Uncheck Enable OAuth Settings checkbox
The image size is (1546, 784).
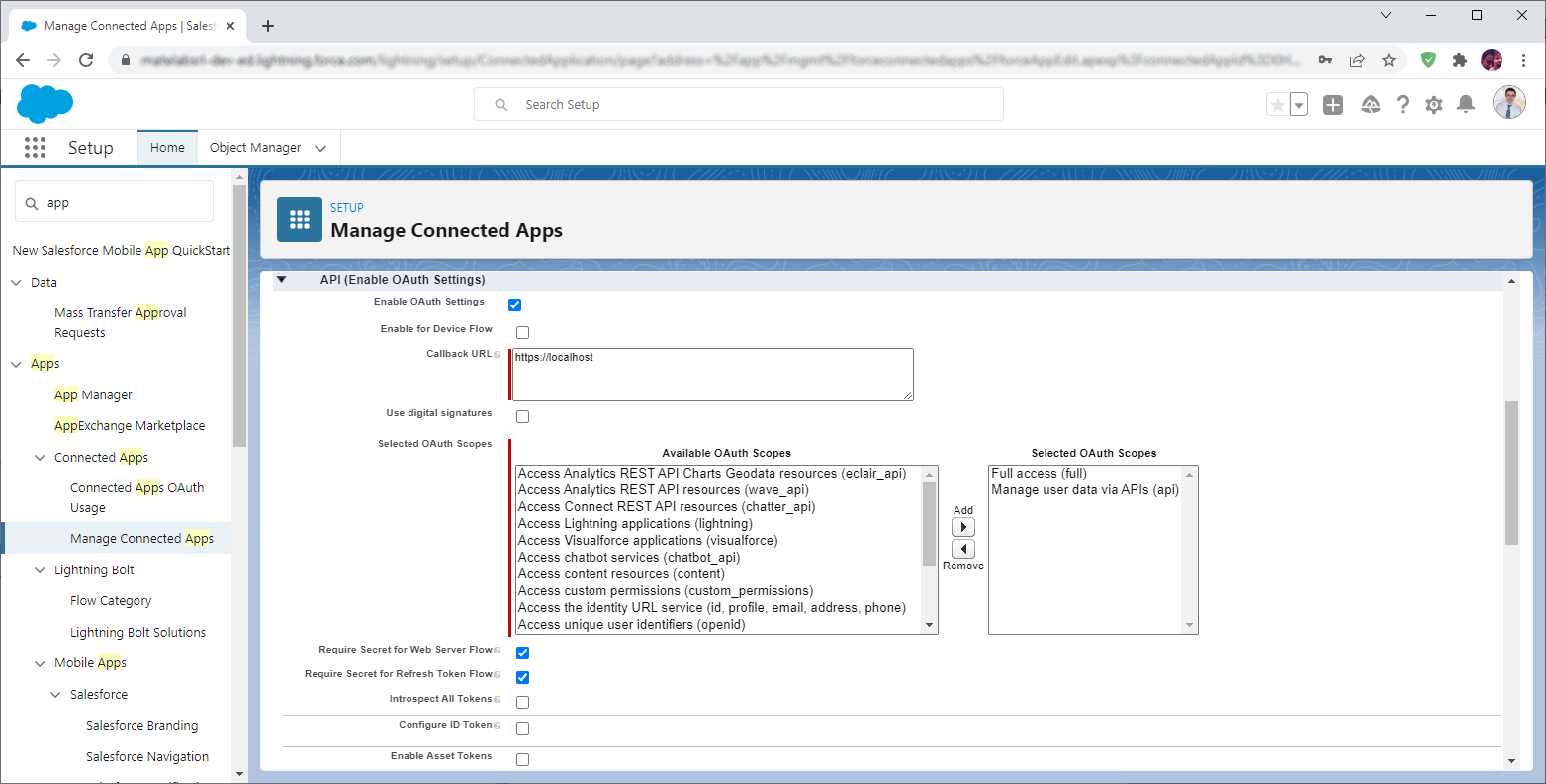click(x=514, y=305)
